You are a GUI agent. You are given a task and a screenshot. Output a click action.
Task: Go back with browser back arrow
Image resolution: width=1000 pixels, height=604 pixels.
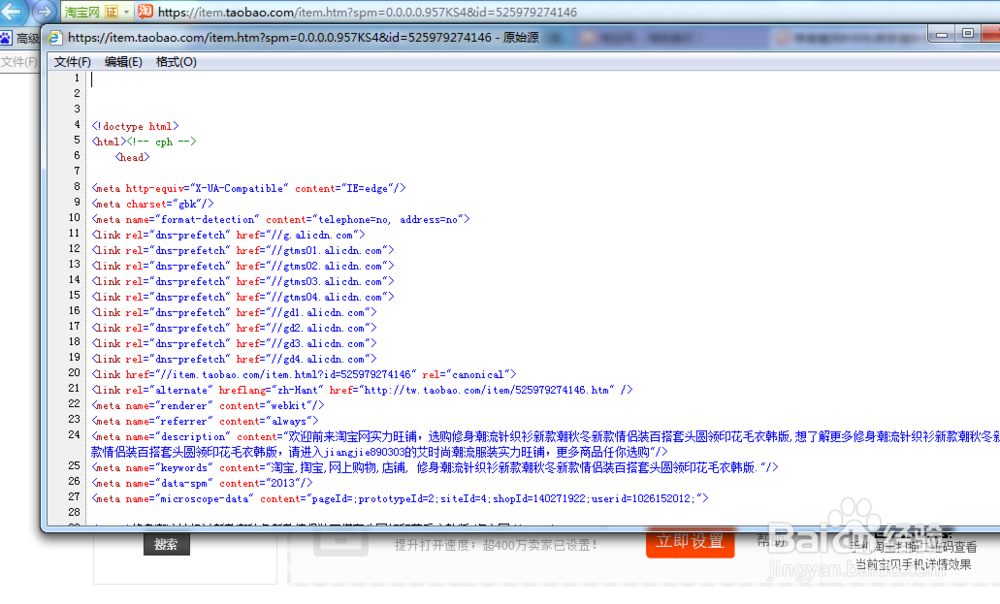(11, 11)
